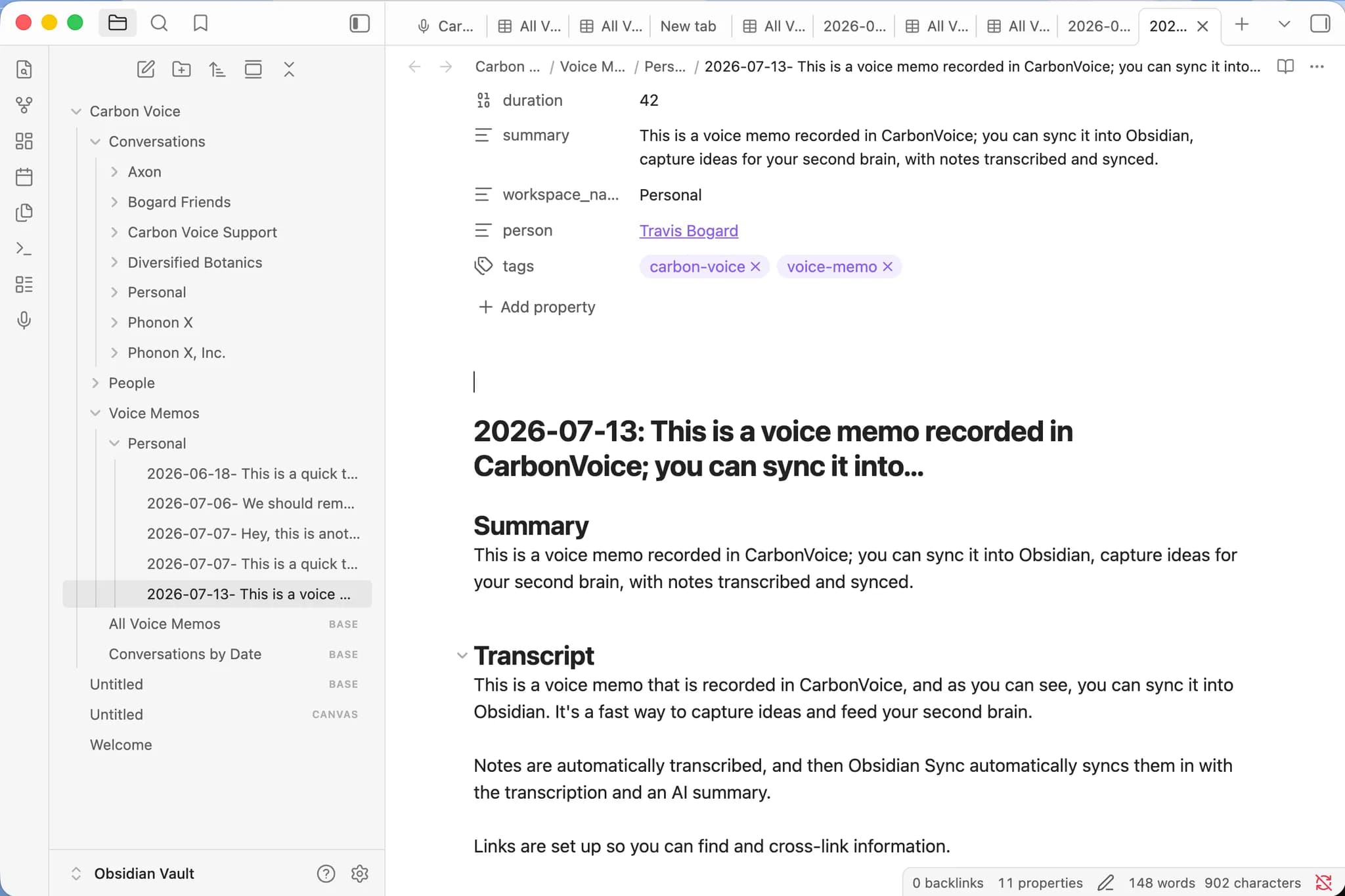Navigate forward arrow
The width and height of the screenshot is (1345, 896).
[446, 66]
